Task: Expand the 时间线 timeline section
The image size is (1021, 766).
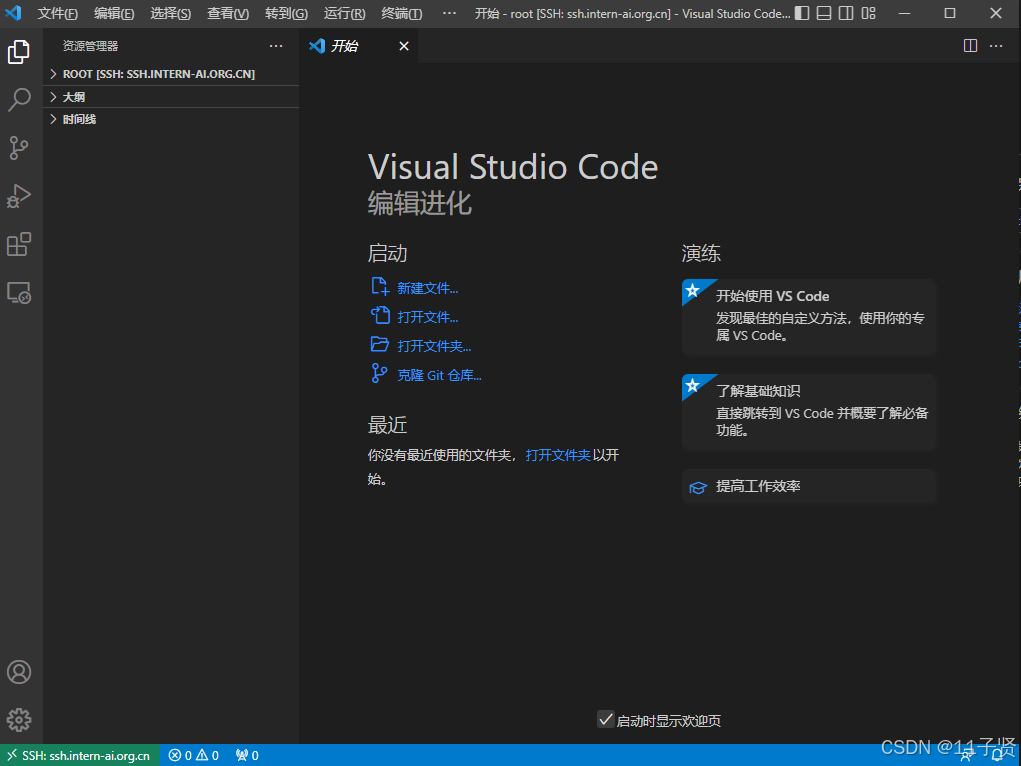Action: point(171,119)
